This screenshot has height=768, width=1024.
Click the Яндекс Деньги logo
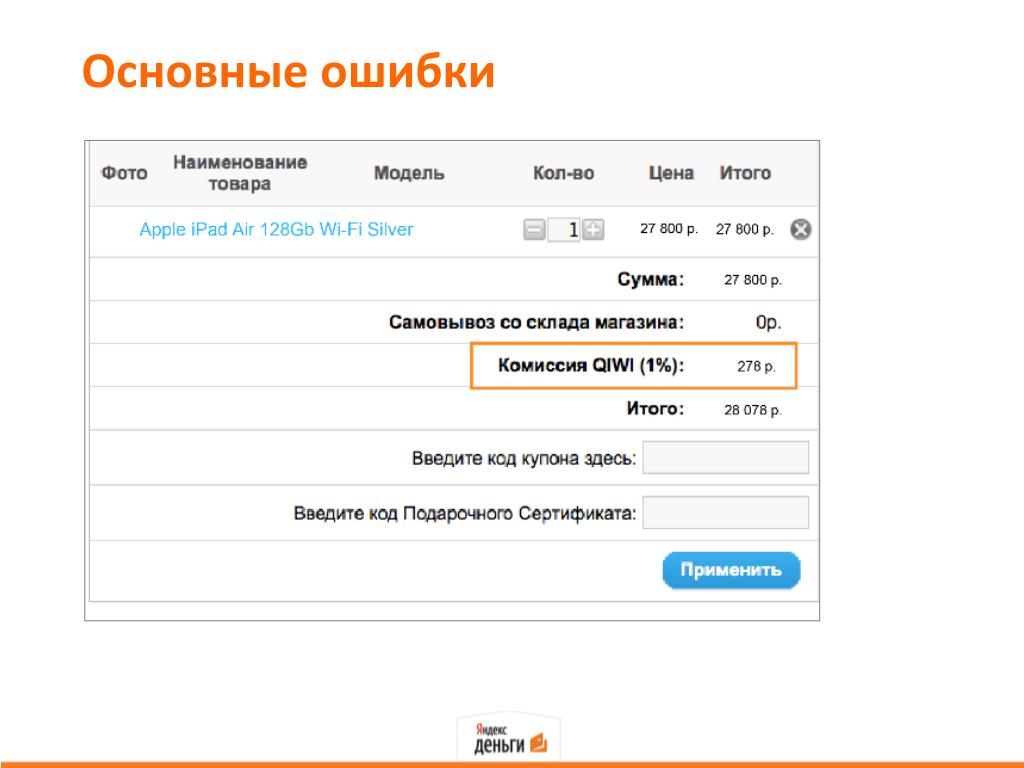click(509, 738)
